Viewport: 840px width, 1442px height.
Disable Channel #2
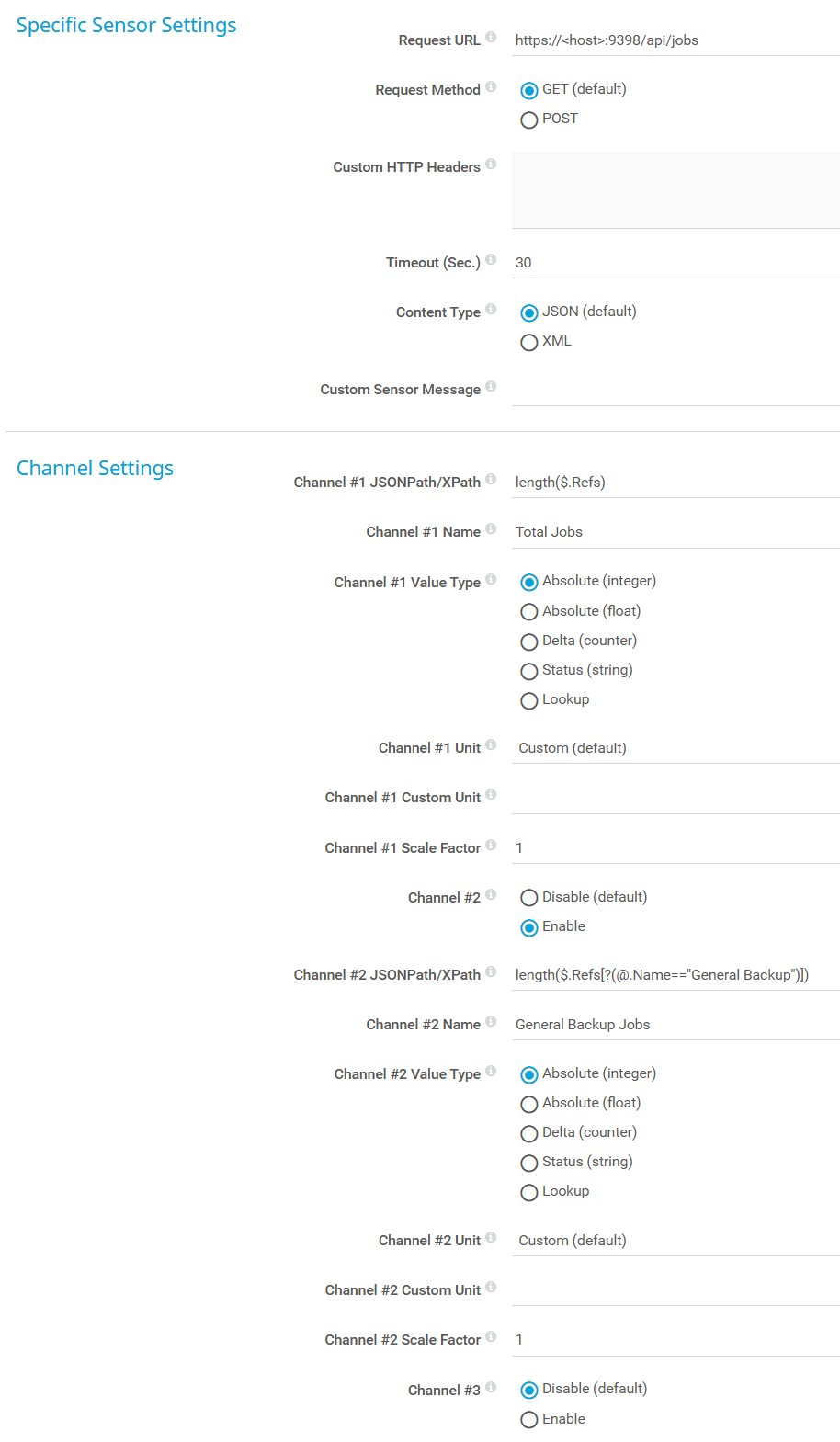tap(529, 898)
